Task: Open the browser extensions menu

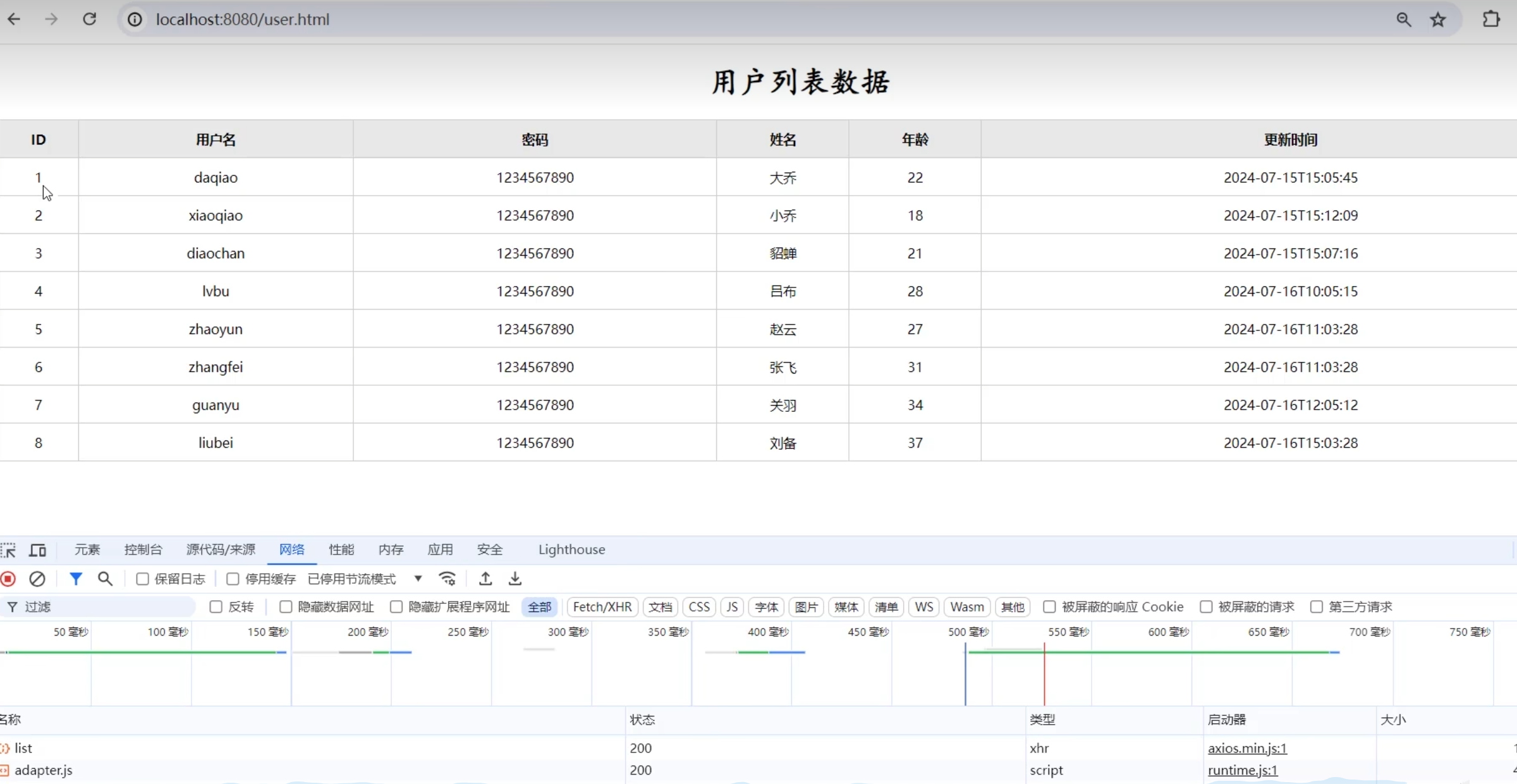Action: click(1491, 19)
